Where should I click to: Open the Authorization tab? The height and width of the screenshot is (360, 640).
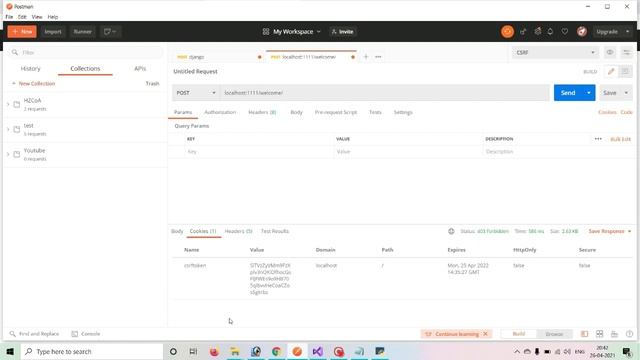(220, 112)
